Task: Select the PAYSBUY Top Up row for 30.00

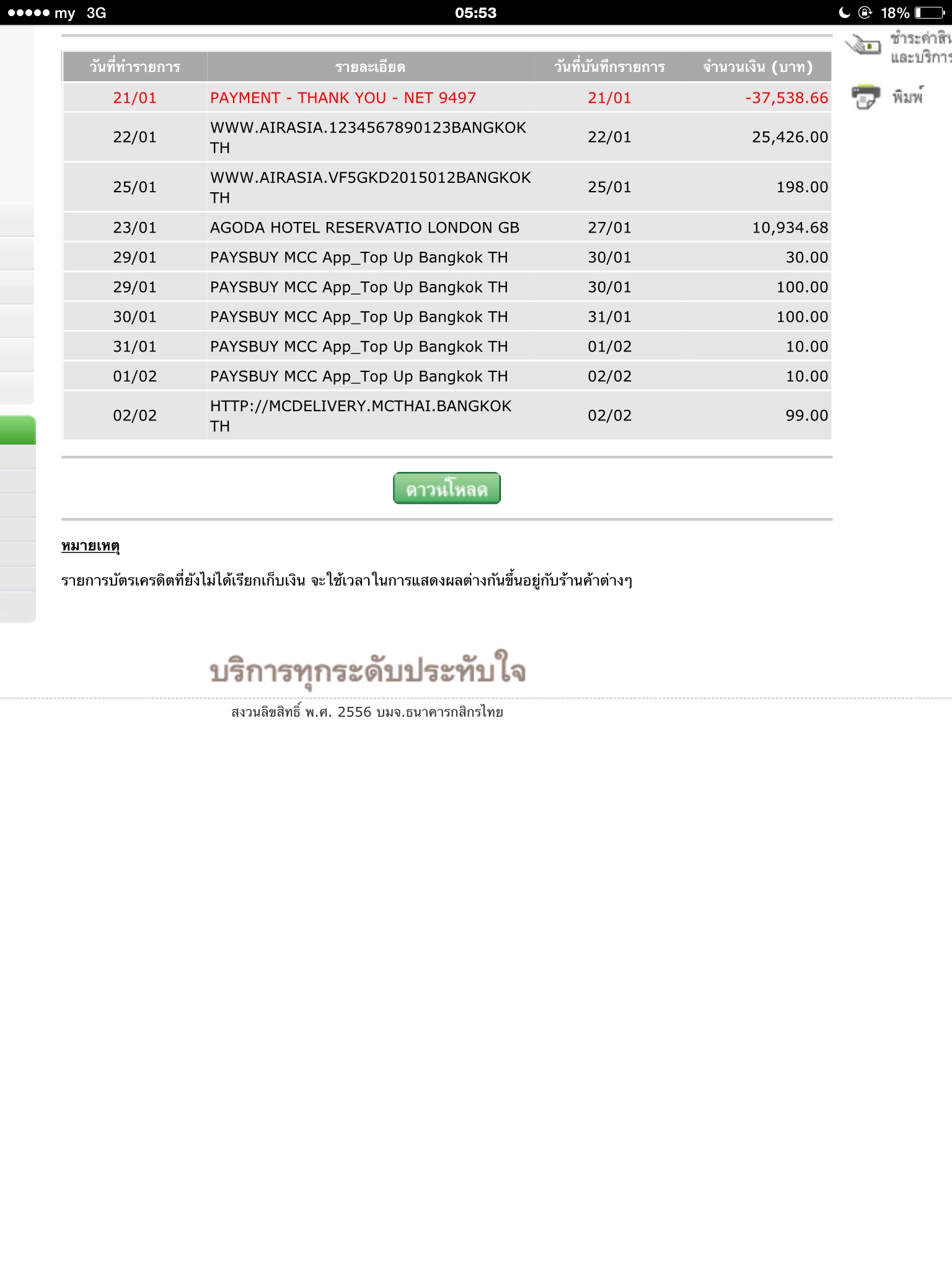Action: click(447, 257)
